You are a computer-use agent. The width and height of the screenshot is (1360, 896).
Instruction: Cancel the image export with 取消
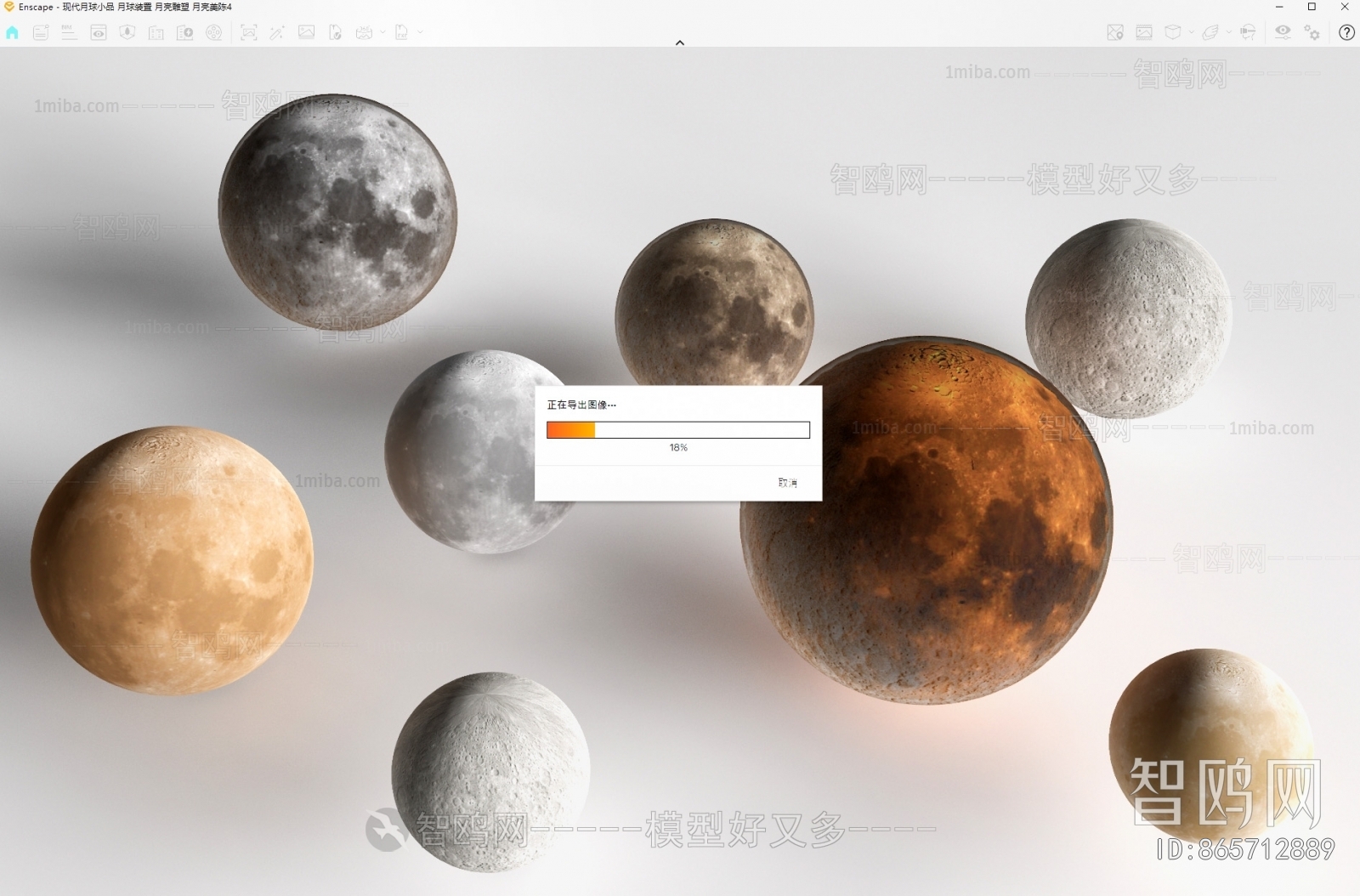(787, 483)
